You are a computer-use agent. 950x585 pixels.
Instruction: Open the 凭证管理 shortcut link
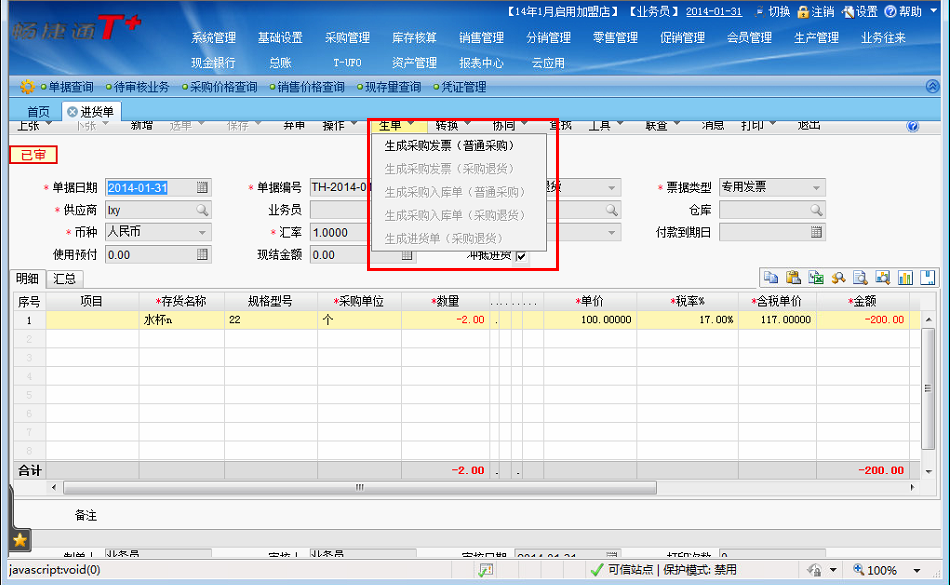click(x=463, y=87)
